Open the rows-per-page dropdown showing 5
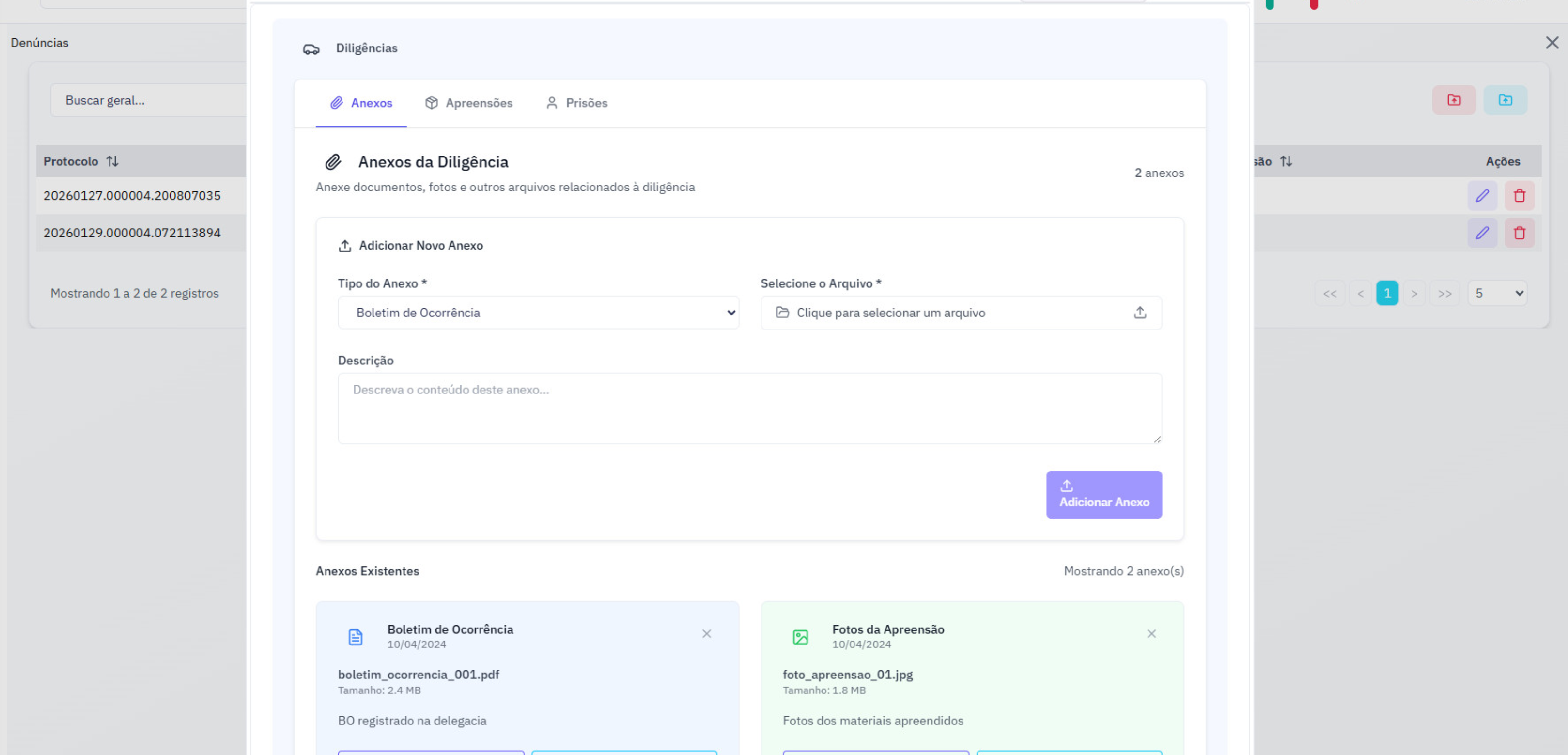This screenshot has height=755, width=1568. tap(1497, 294)
